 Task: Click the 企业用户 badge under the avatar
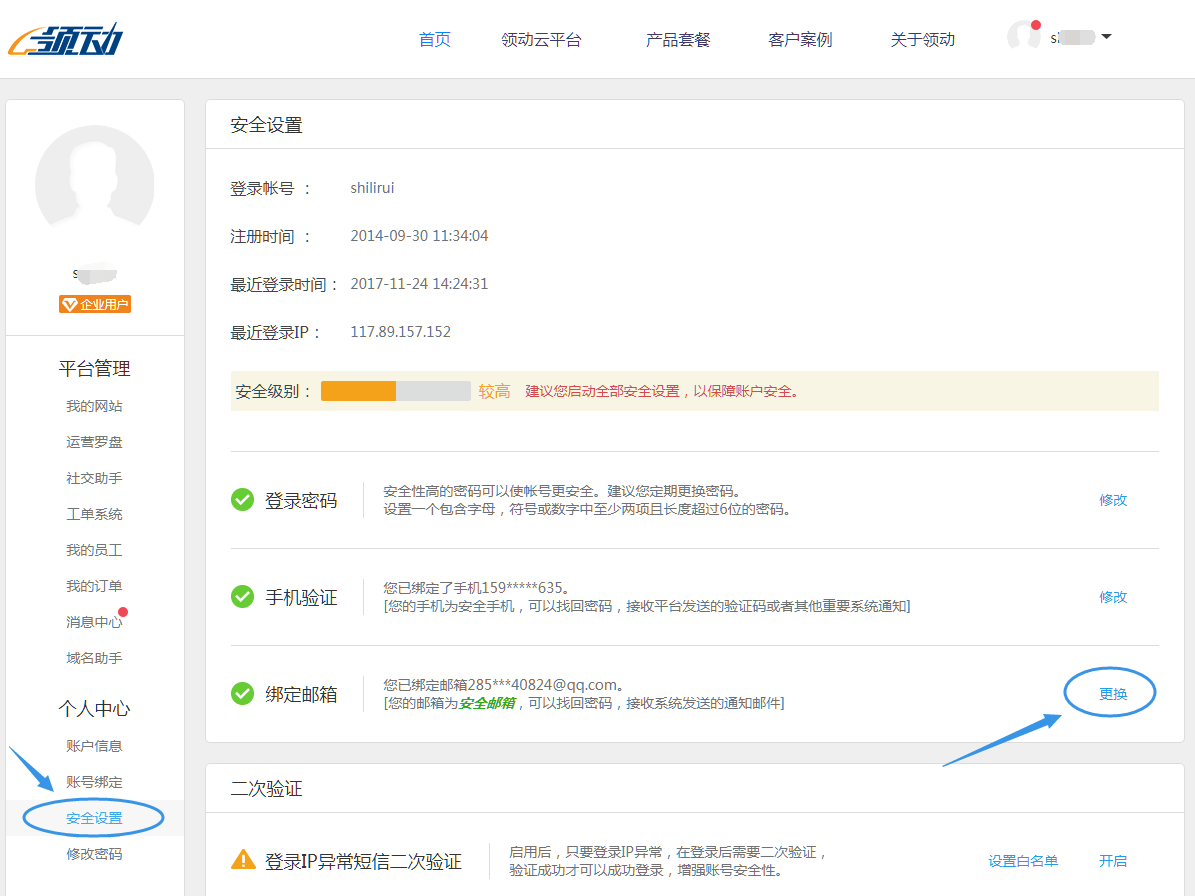pyautogui.click(x=94, y=304)
